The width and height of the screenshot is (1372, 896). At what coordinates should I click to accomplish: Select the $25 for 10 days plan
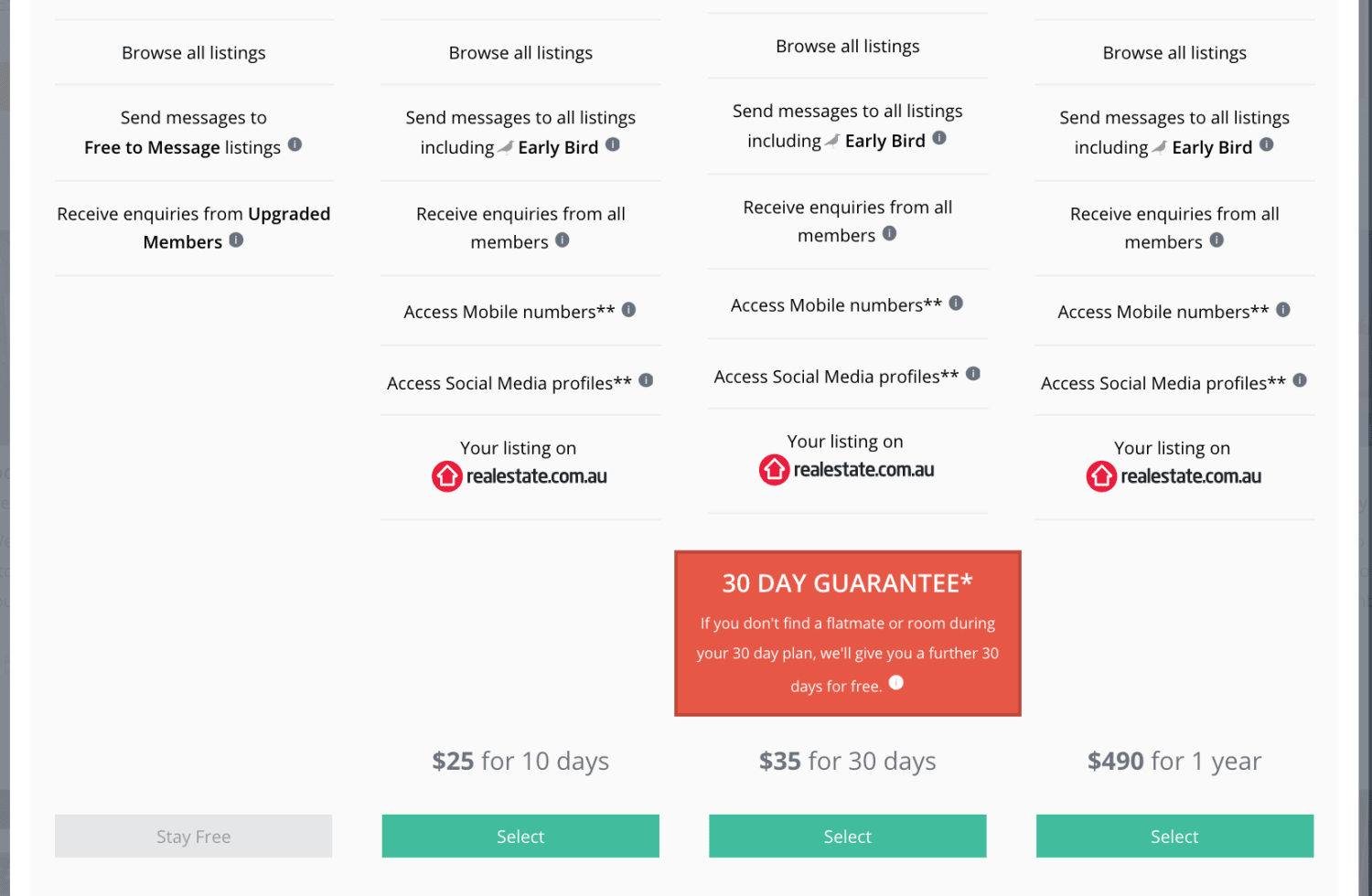(520, 836)
